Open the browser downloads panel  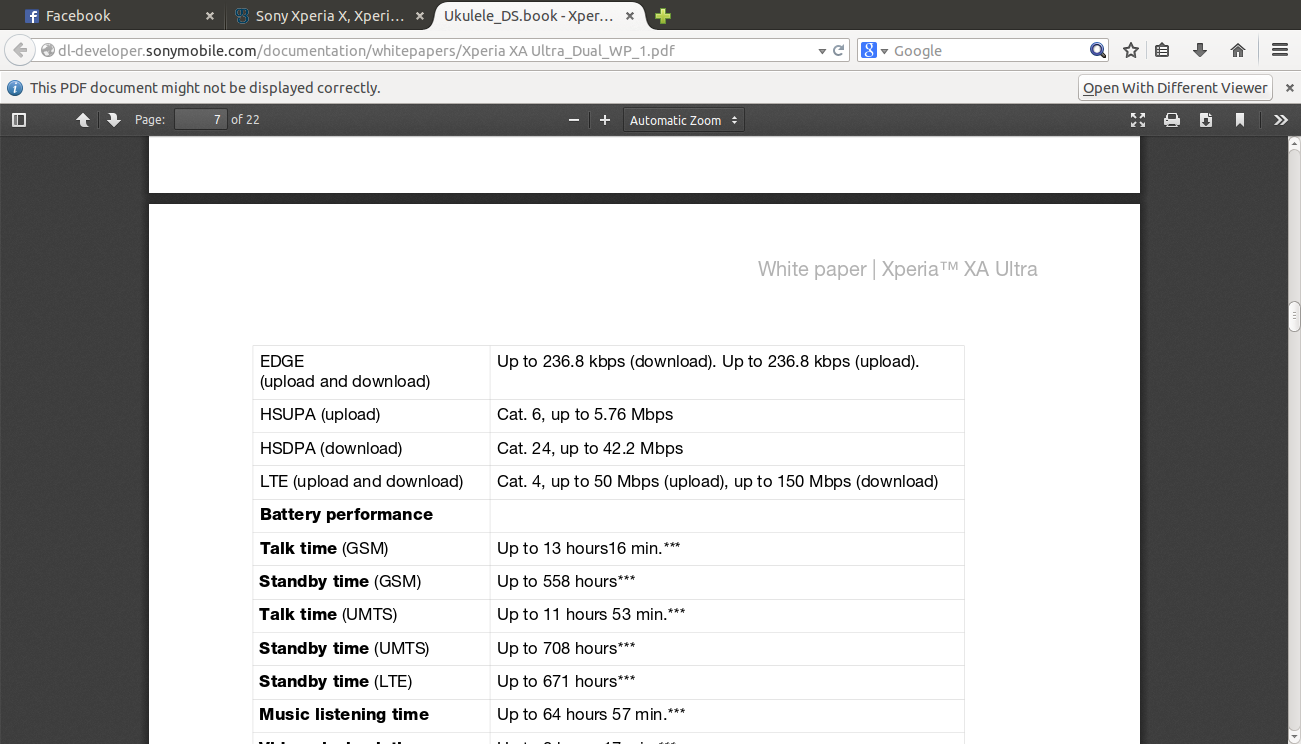(x=1200, y=51)
